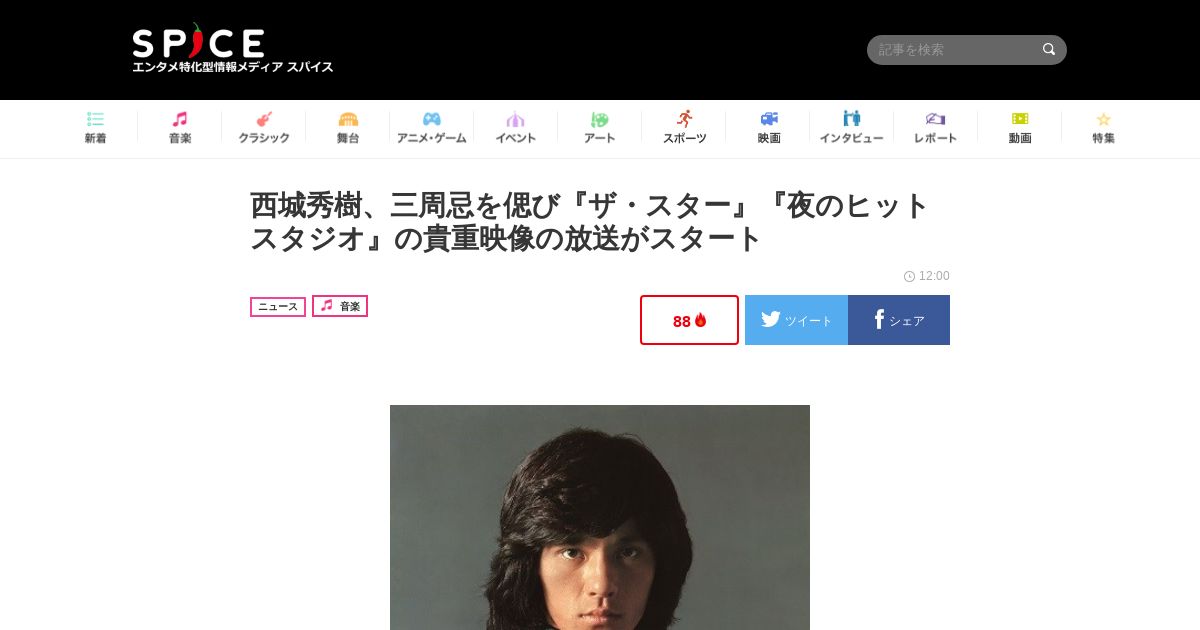Focus the 記事を検索 search field
1200x630 pixels.
[x=955, y=50]
